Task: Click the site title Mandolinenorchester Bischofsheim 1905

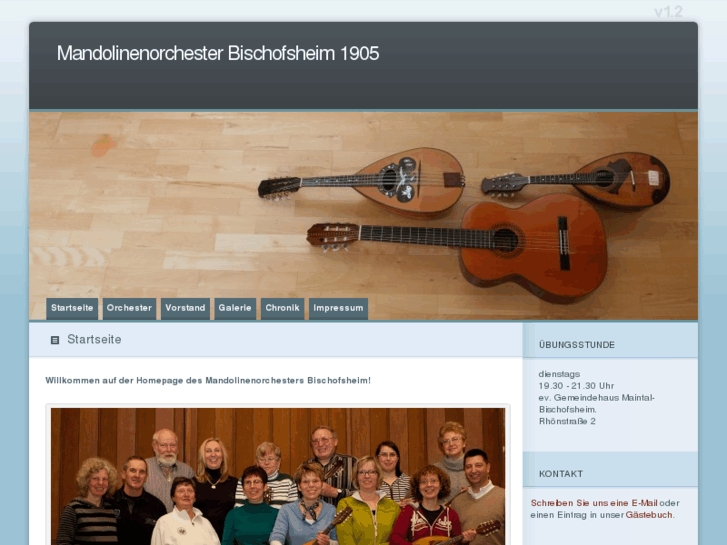Action: coord(218,53)
